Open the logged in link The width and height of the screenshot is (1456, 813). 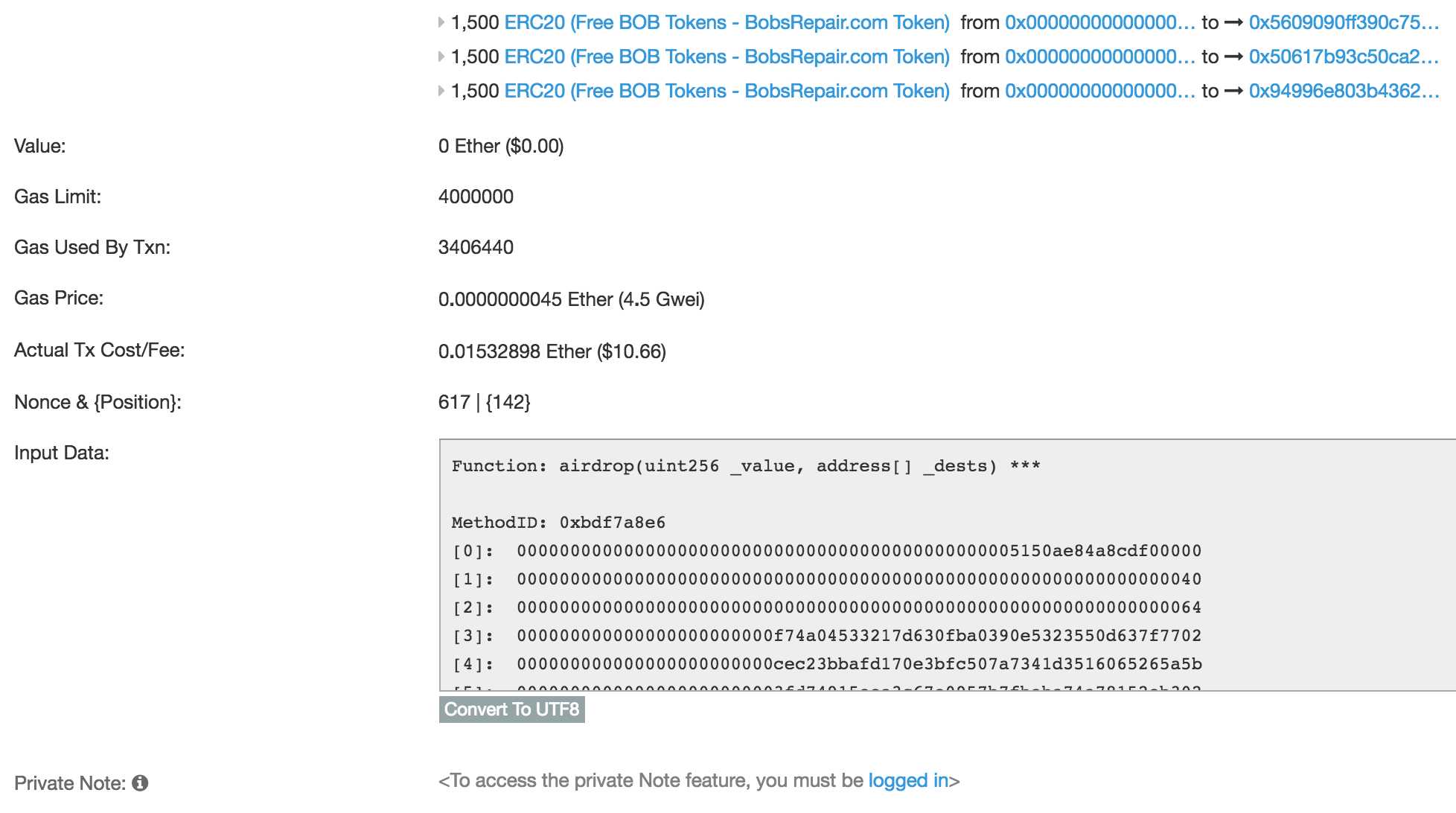[908, 780]
